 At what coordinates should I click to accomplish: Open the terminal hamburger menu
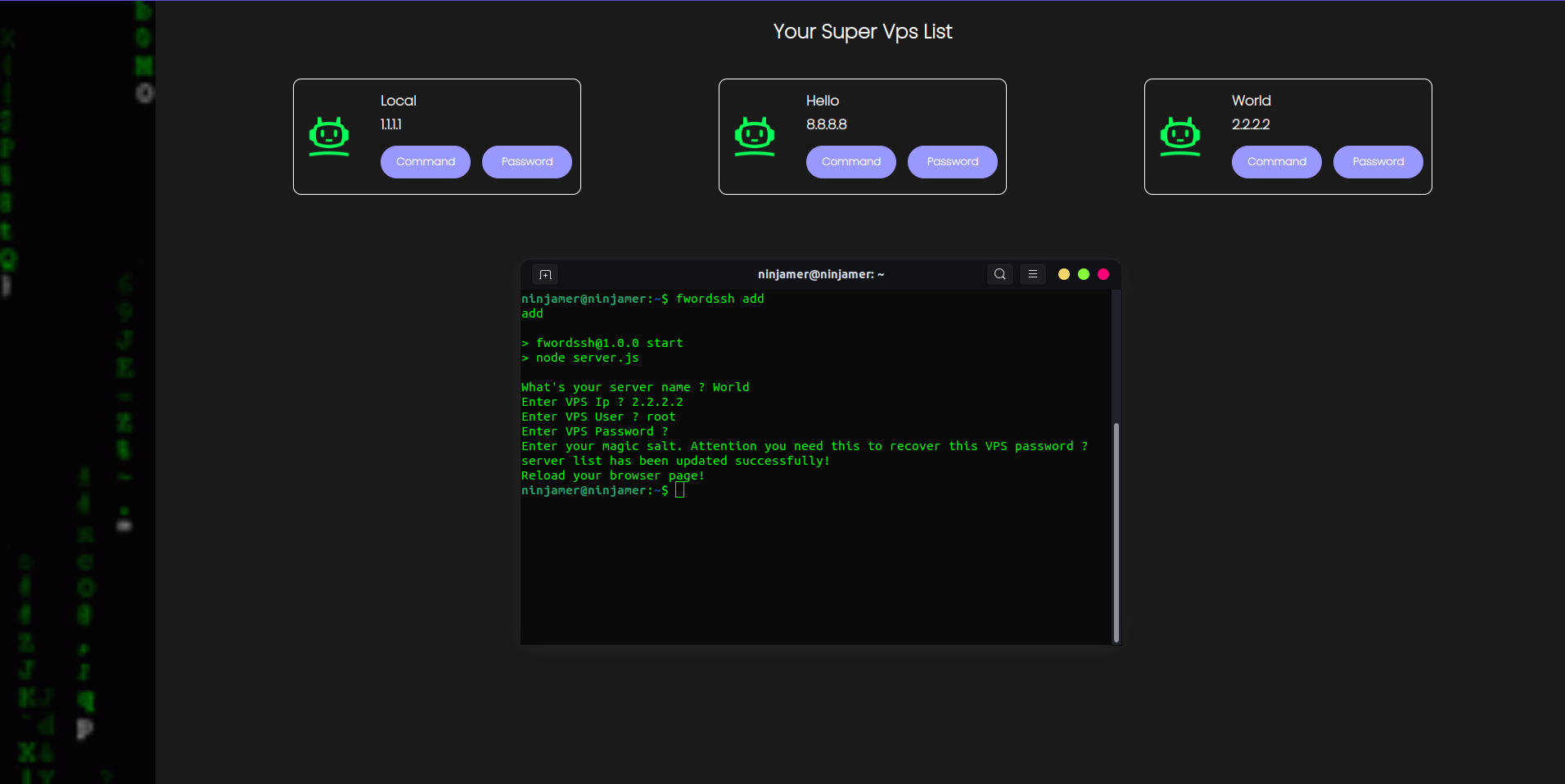1033,274
